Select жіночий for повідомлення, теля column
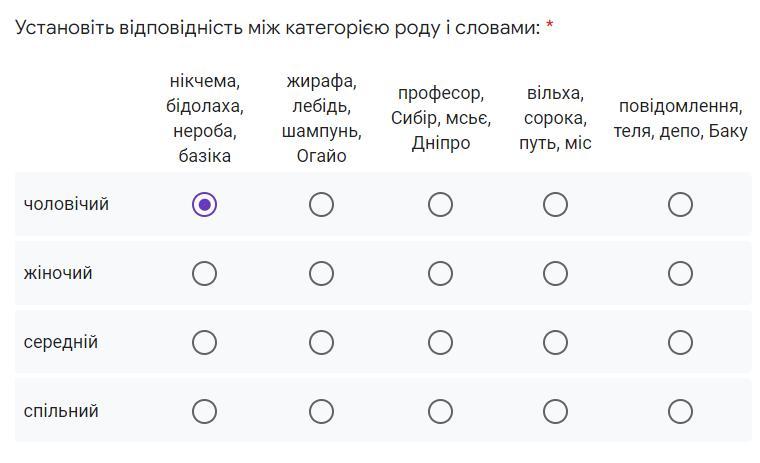This screenshot has width=760, height=463. pyautogui.click(x=680, y=273)
